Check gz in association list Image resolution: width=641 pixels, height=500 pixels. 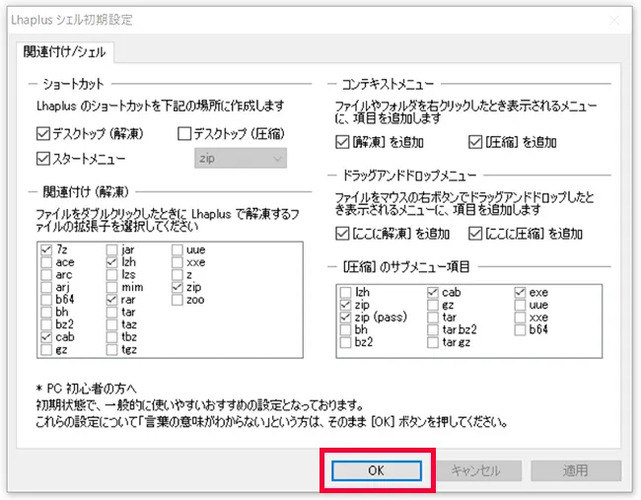point(46,350)
